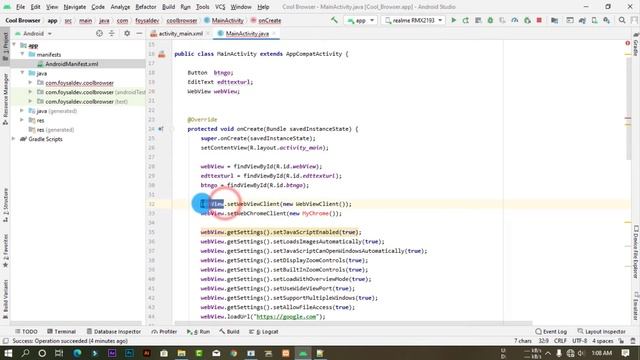Run the app with the green play button

[453, 20]
